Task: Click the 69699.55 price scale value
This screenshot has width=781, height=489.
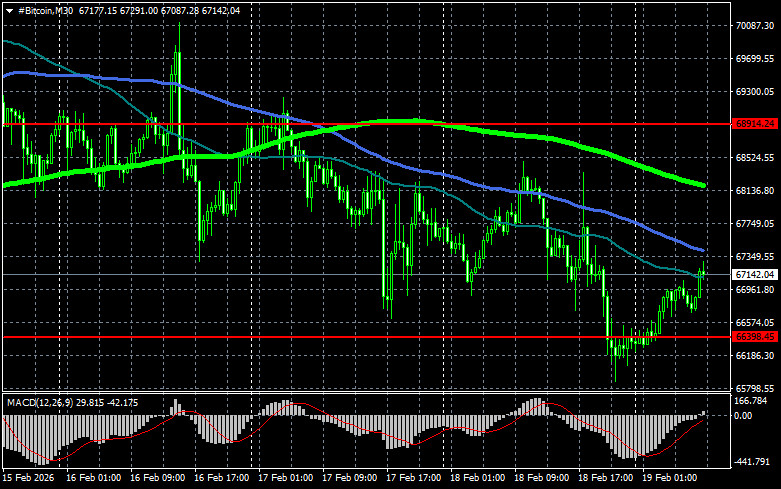Action: 755,59
